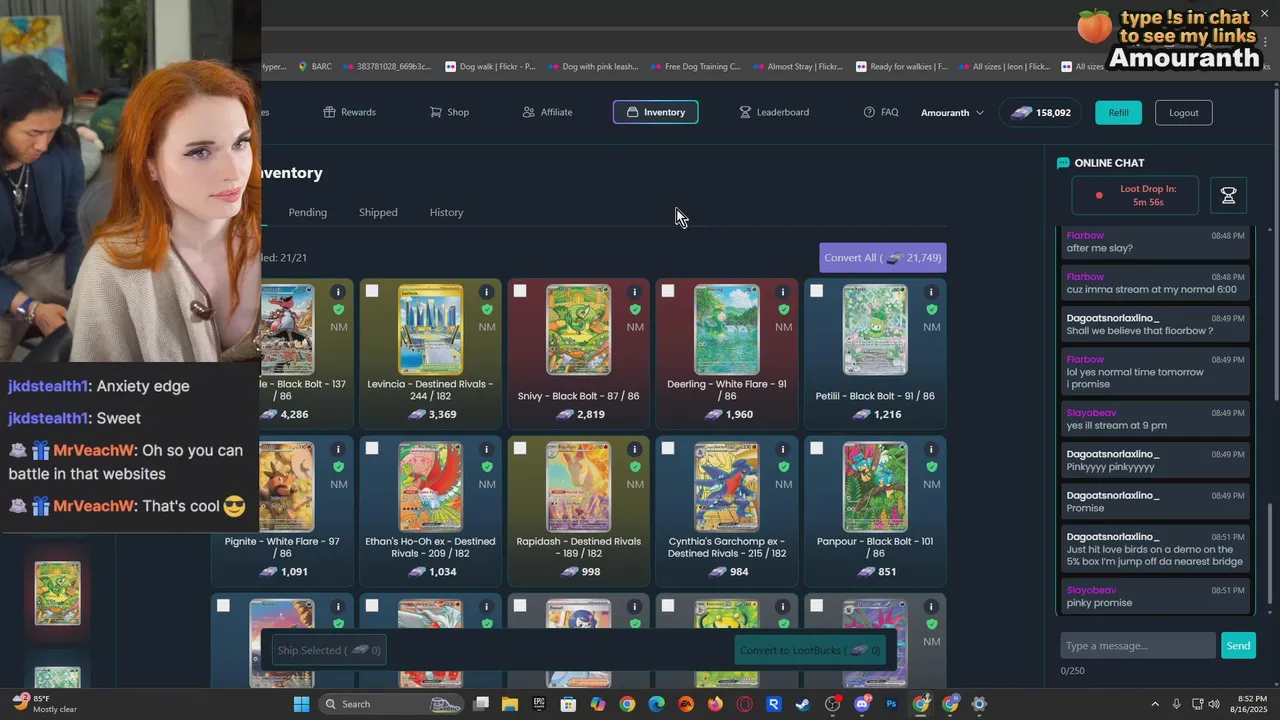Open info icon on Rapidash card

634,449
